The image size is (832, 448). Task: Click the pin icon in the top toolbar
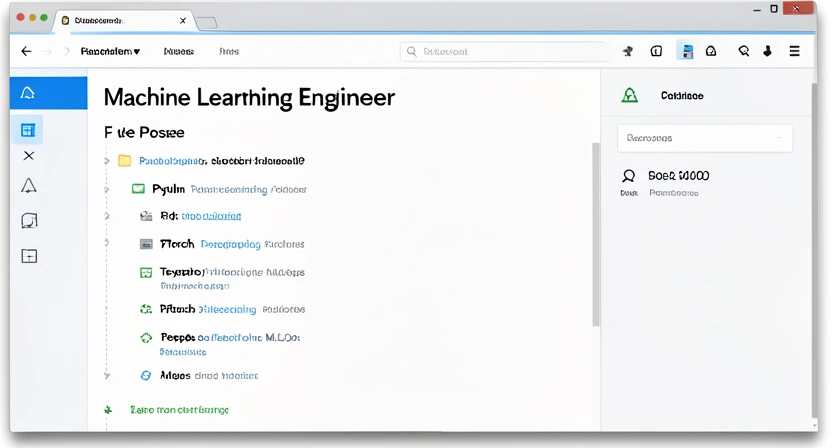[x=628, y=51]
